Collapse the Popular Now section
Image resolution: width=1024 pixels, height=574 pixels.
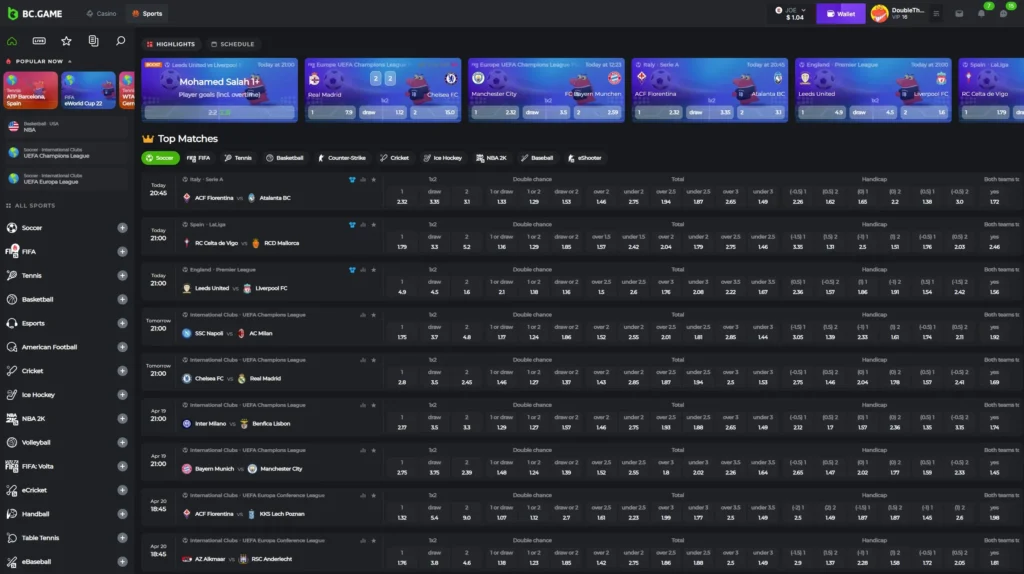point(70,61)
